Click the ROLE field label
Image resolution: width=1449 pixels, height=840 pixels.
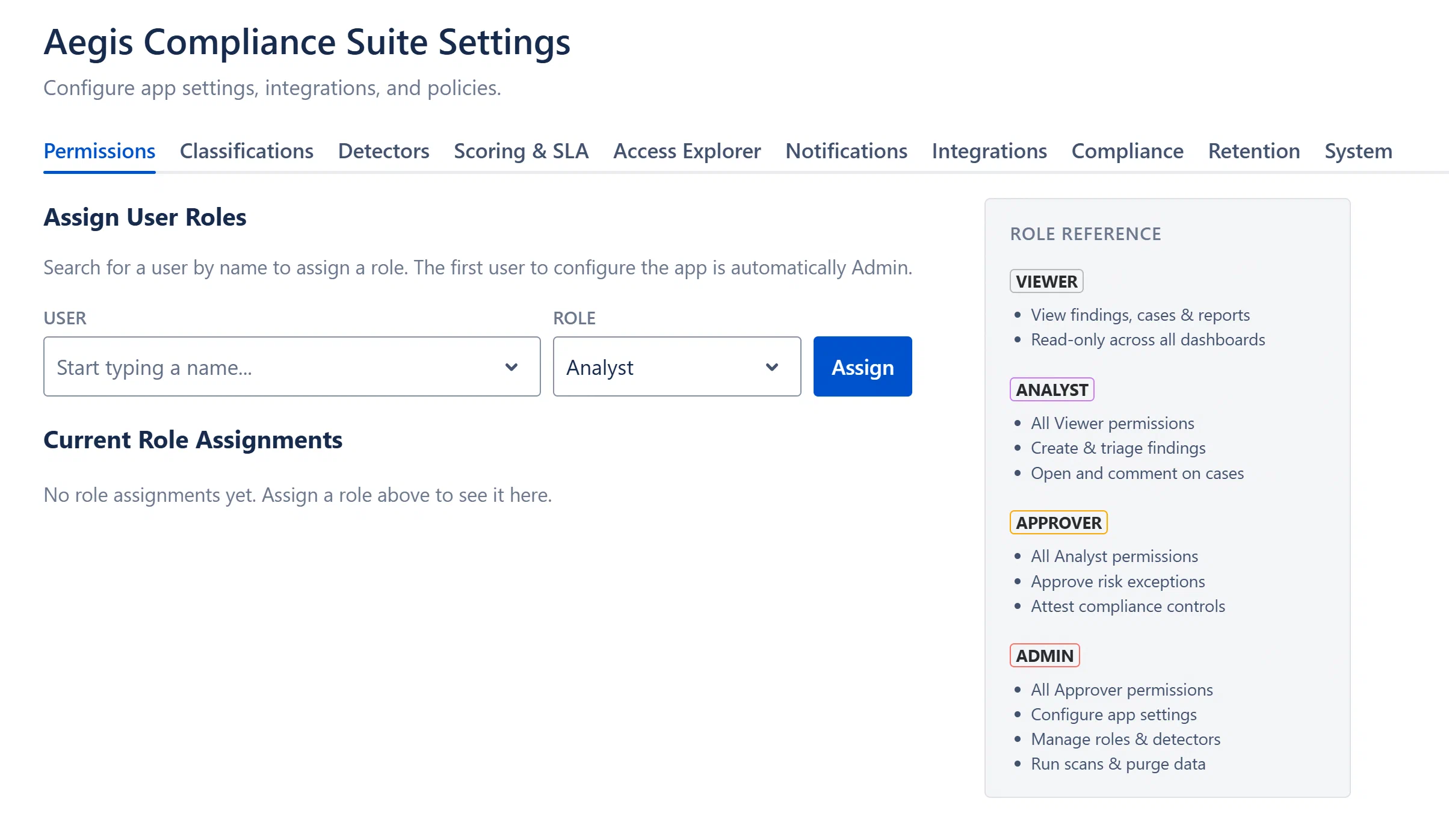pos(574,318)
